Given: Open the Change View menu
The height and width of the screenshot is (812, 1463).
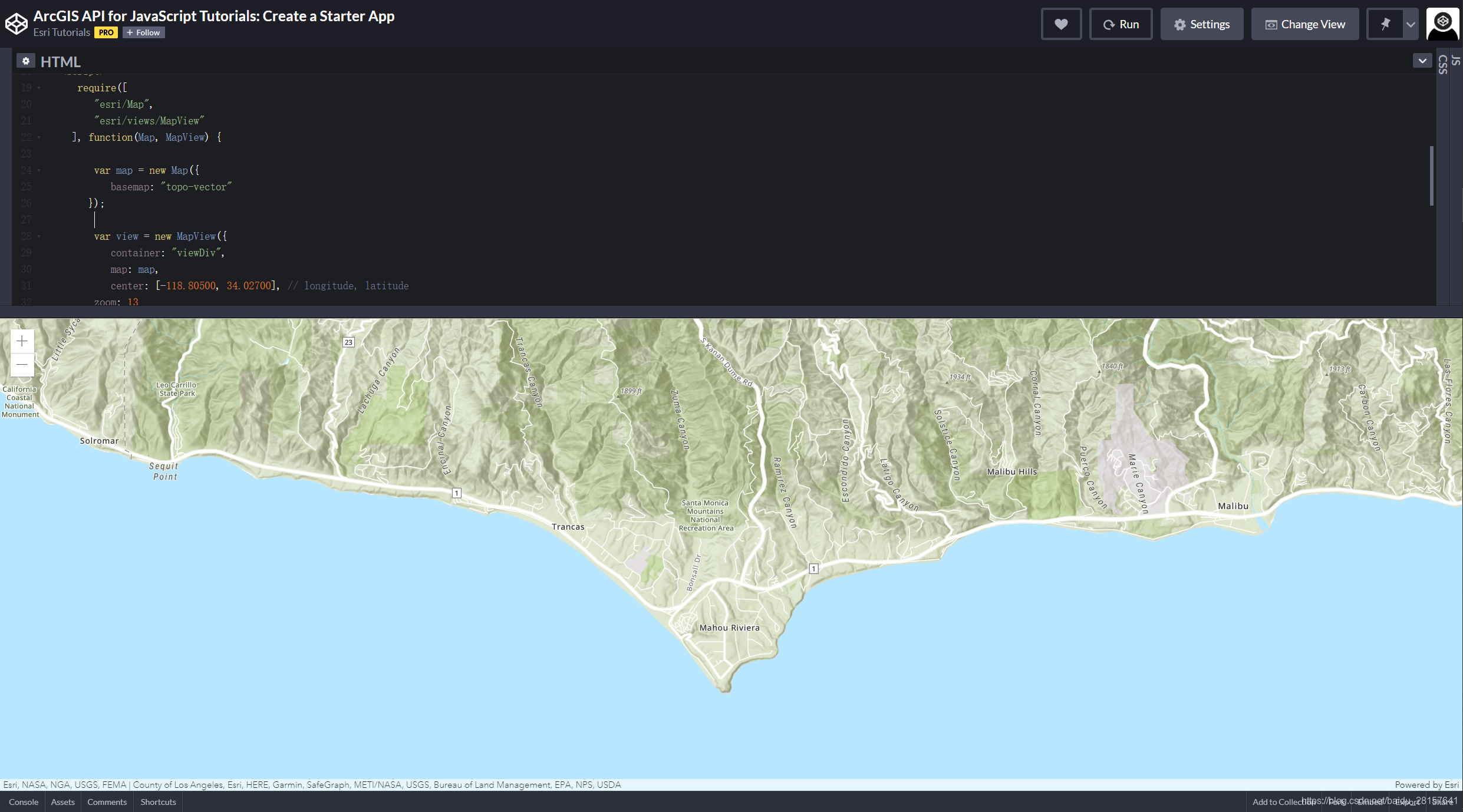Looking at the screenshot, I should (x=1305, y=24).
